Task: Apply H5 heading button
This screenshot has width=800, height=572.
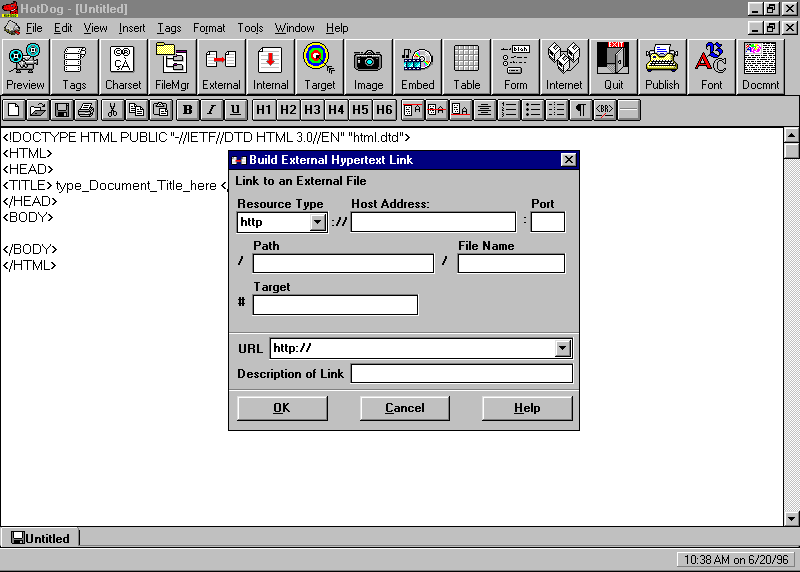Action: coord(360,110)
